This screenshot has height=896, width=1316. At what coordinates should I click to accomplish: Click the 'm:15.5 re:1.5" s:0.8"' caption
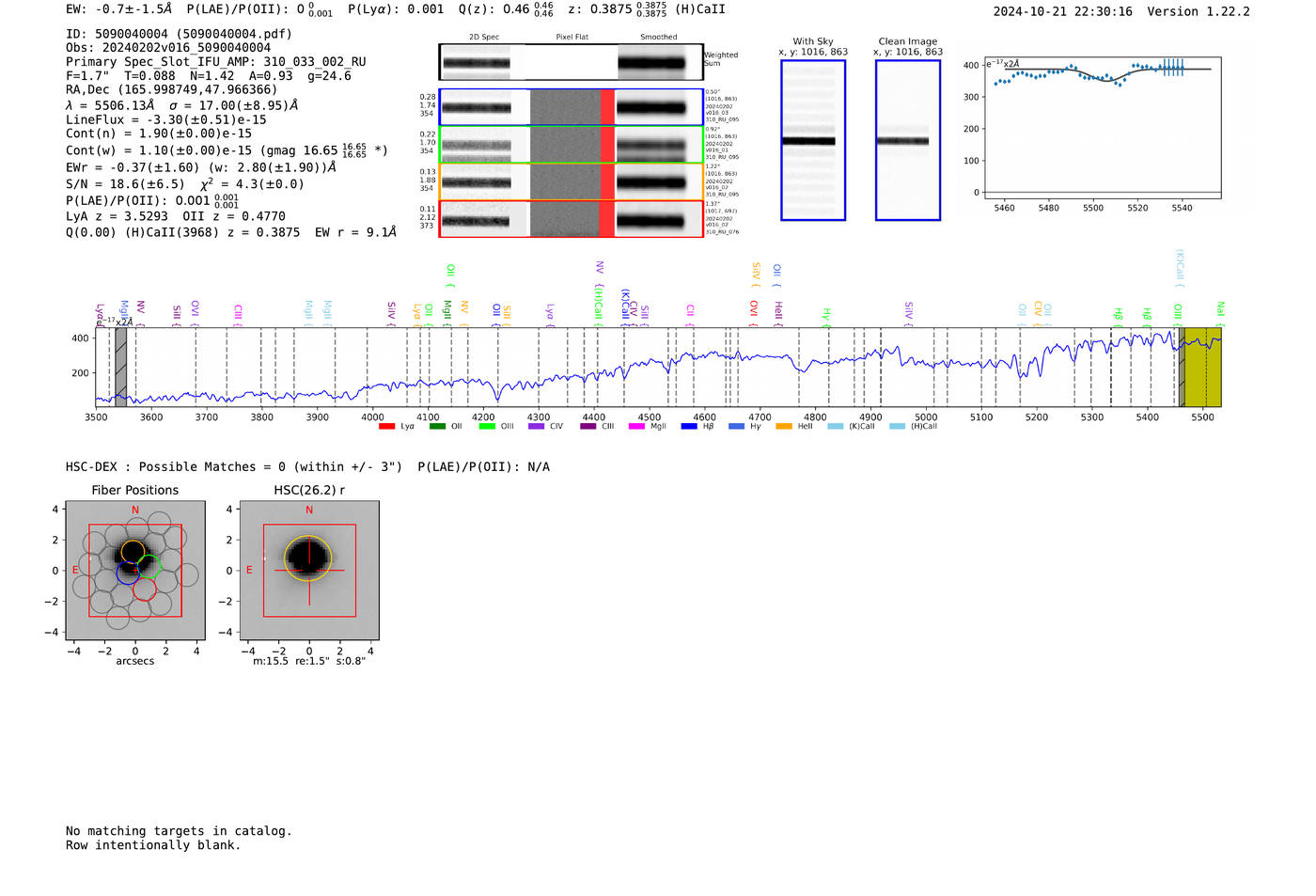pyautogui.click(x=309, y=661)
